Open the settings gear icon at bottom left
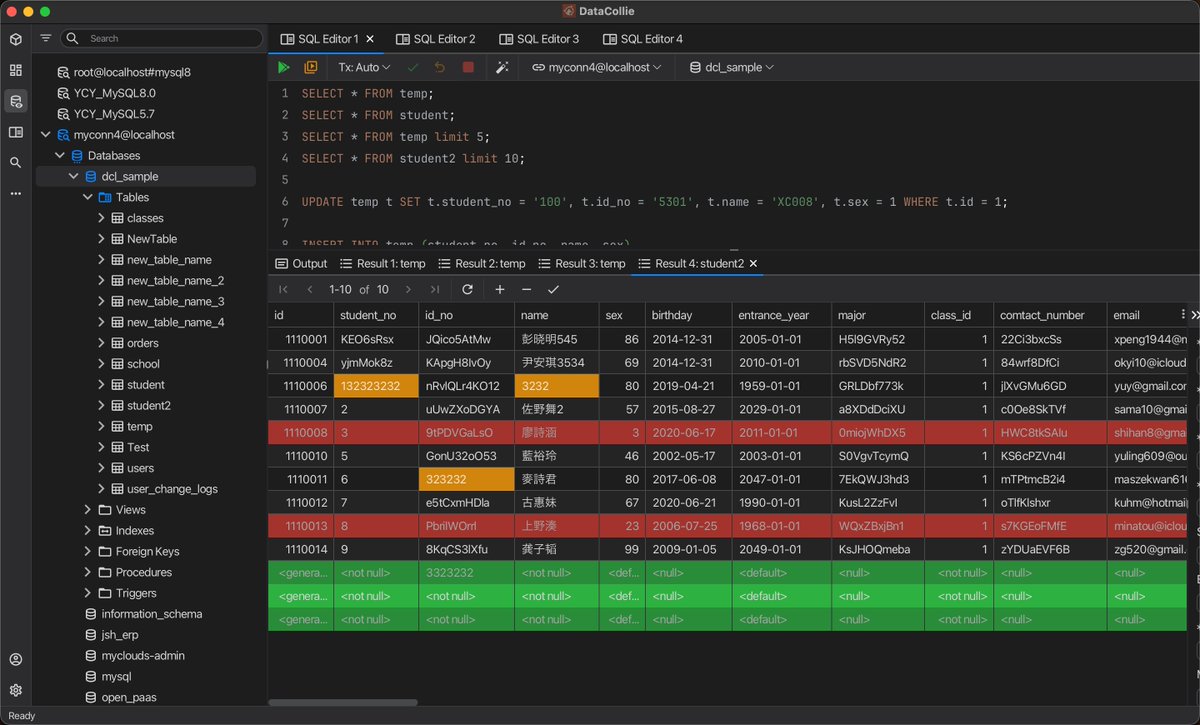This screenshot has width=1200, height=725. [15, 690]
